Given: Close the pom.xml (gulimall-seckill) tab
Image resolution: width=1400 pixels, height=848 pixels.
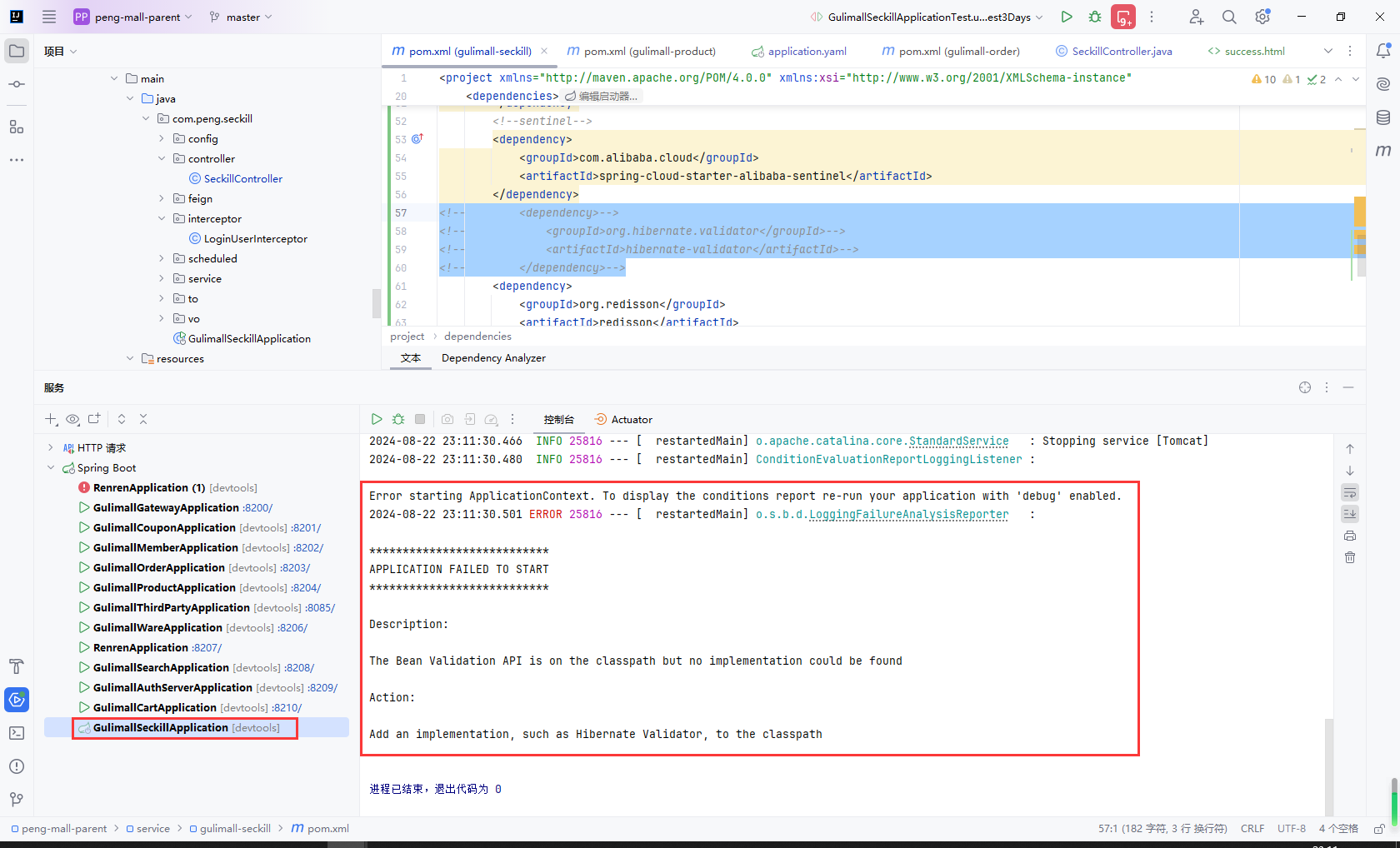Looking at the screenshot, I should (x=544, y=51).
